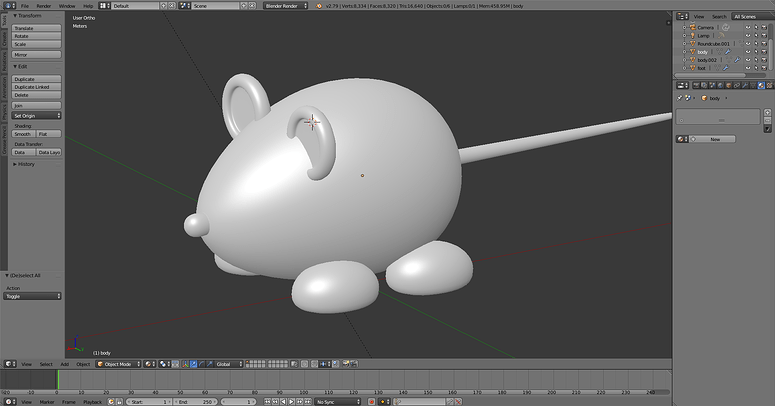Open the Modifiers properties wrench tab icon
Viewport: 775px width, 406px height.
coord(745,85)
